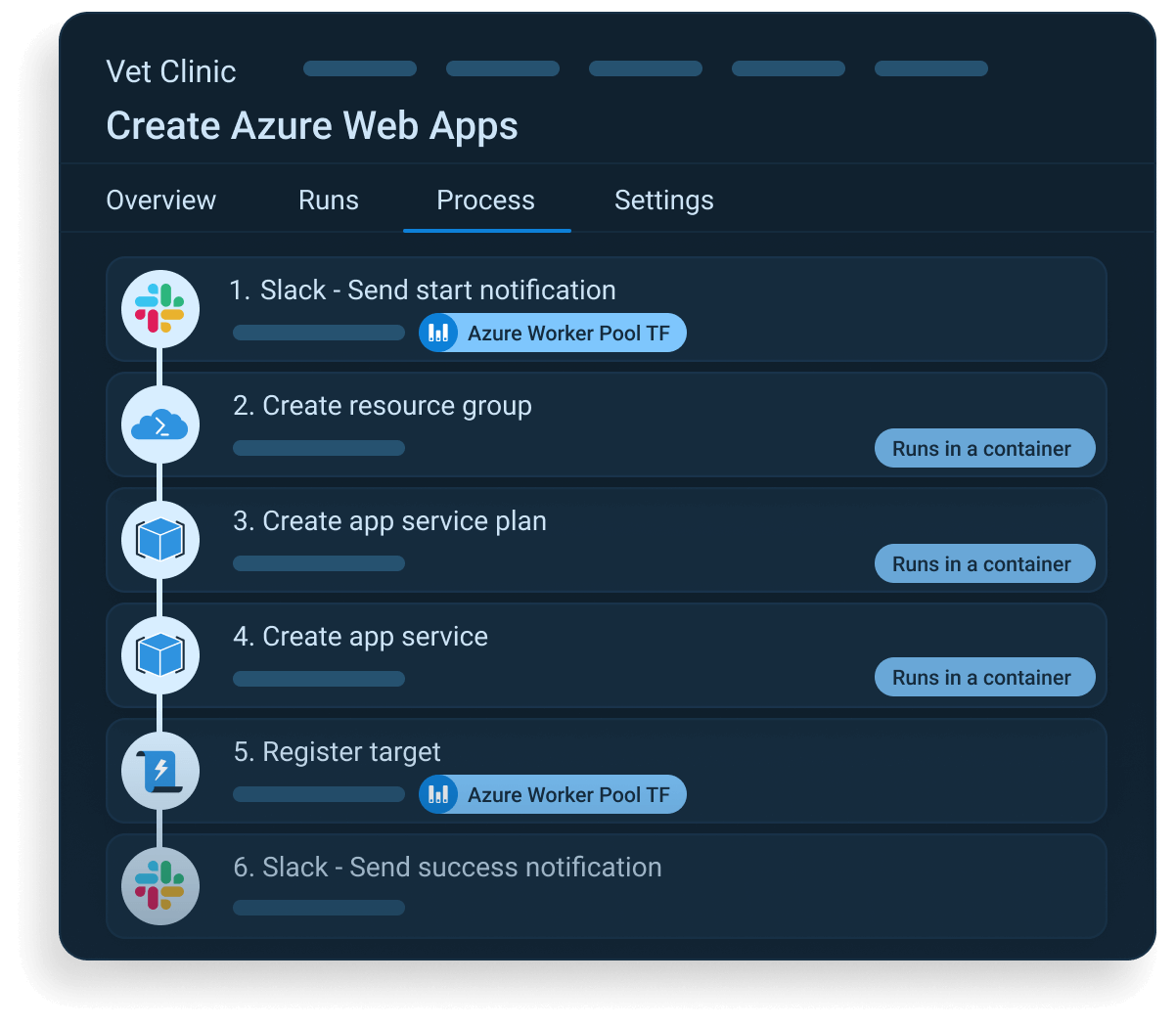
Task: Click the worker pool icon inside the first Azure Worker Pool TF badge
Action: (x=438, y=333)
